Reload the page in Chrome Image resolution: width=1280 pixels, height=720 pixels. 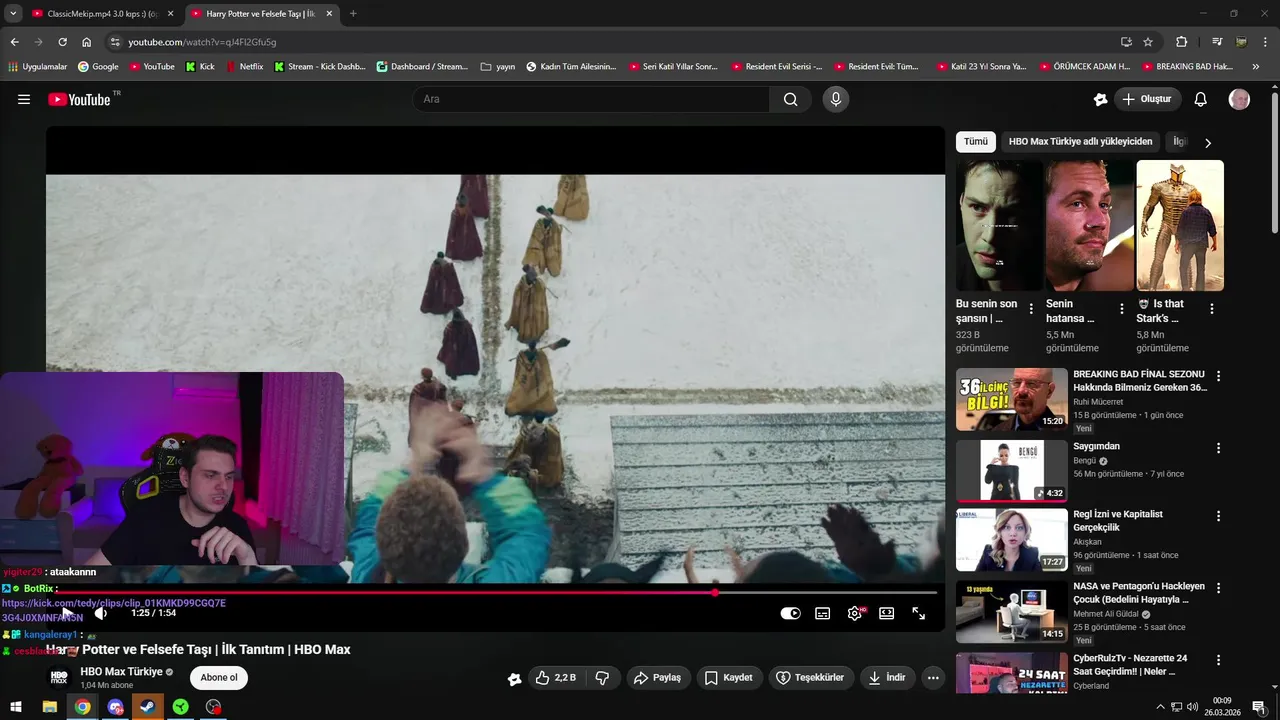pyautogui.click(x=62, y=42)
